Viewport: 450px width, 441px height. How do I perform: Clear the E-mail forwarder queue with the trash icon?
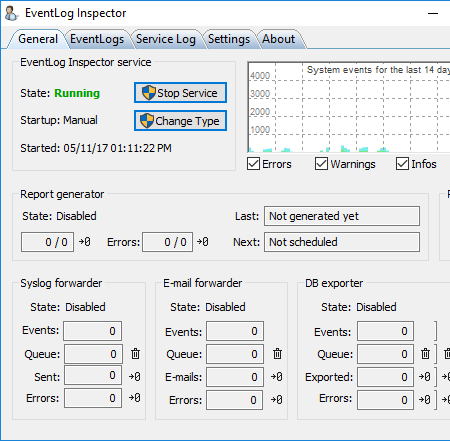point(277,353)
